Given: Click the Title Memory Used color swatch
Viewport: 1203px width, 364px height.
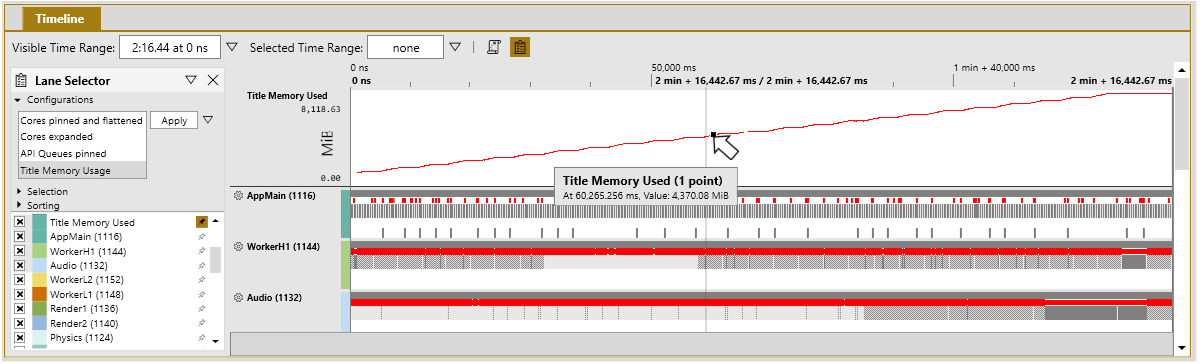Looking at the screenshot, I should (x=39, y=222).
